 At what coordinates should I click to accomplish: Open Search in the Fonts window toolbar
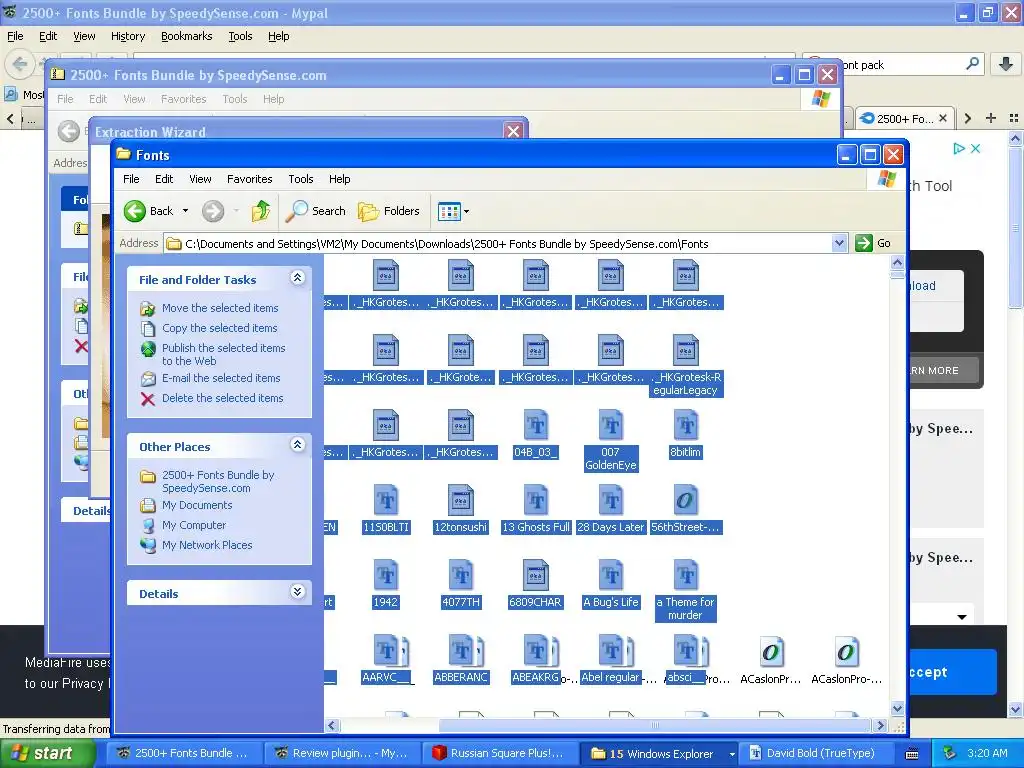point(316,211)
